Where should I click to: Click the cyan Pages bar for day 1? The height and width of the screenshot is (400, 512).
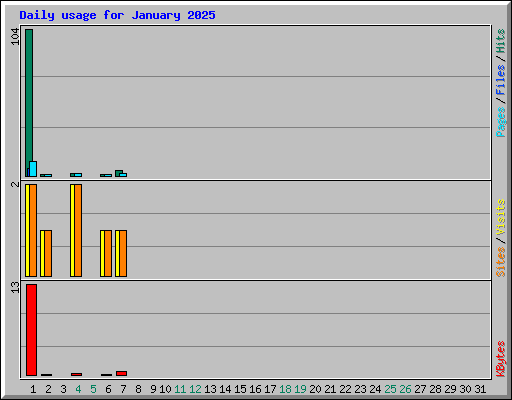[x=33, y=169]
